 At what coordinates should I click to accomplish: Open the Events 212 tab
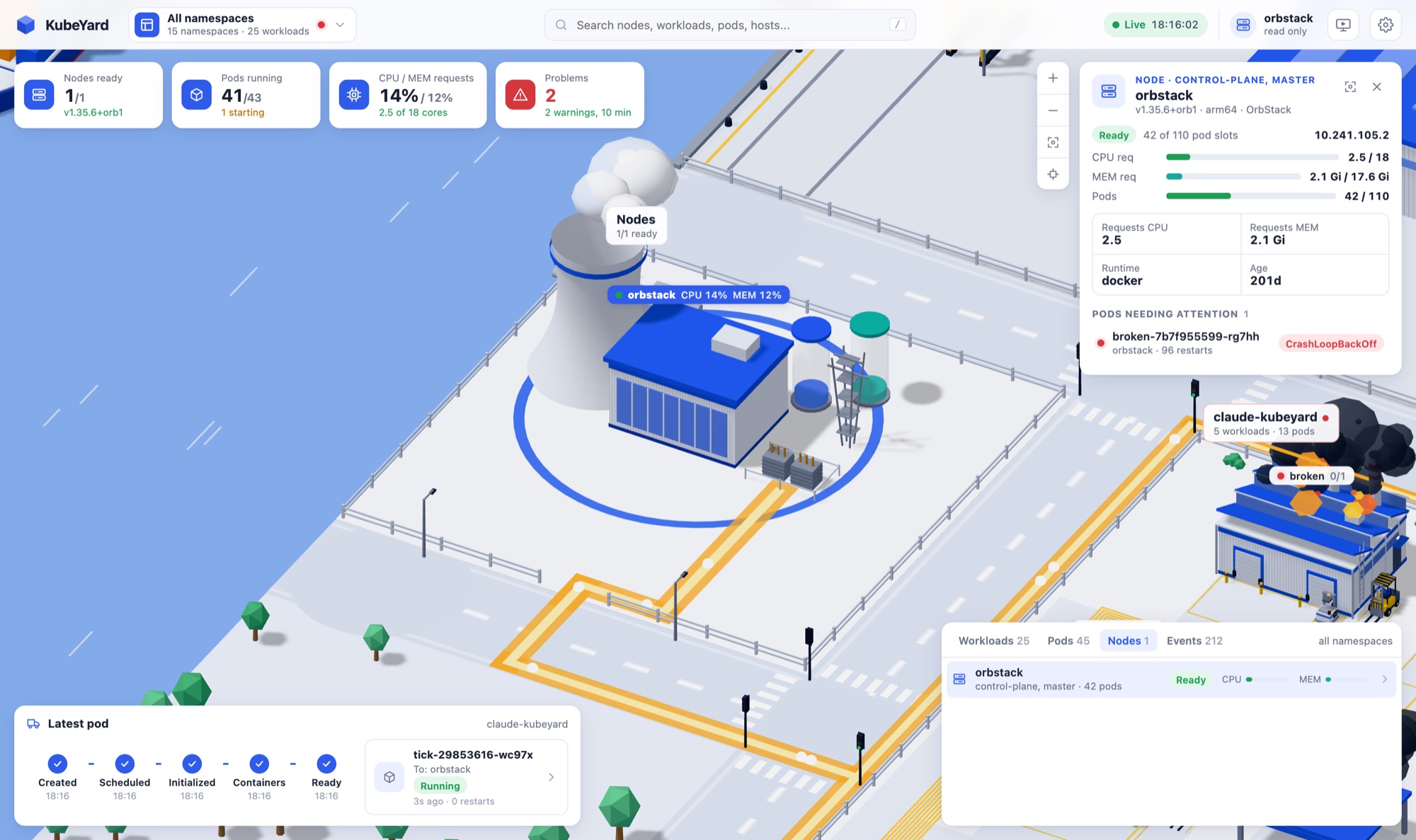click(1194, 640)
